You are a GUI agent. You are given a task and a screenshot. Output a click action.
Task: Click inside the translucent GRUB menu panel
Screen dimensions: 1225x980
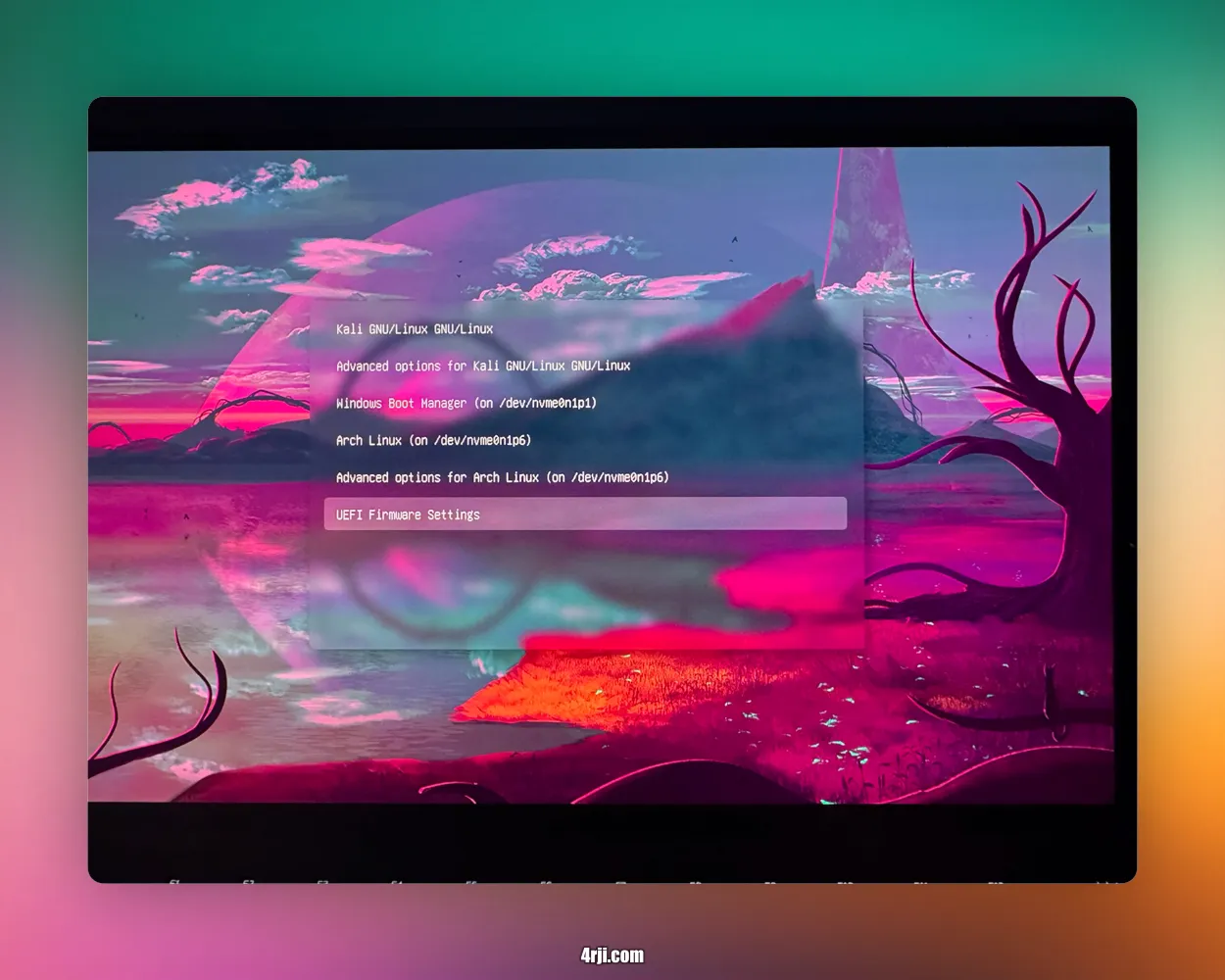(588, 588)
